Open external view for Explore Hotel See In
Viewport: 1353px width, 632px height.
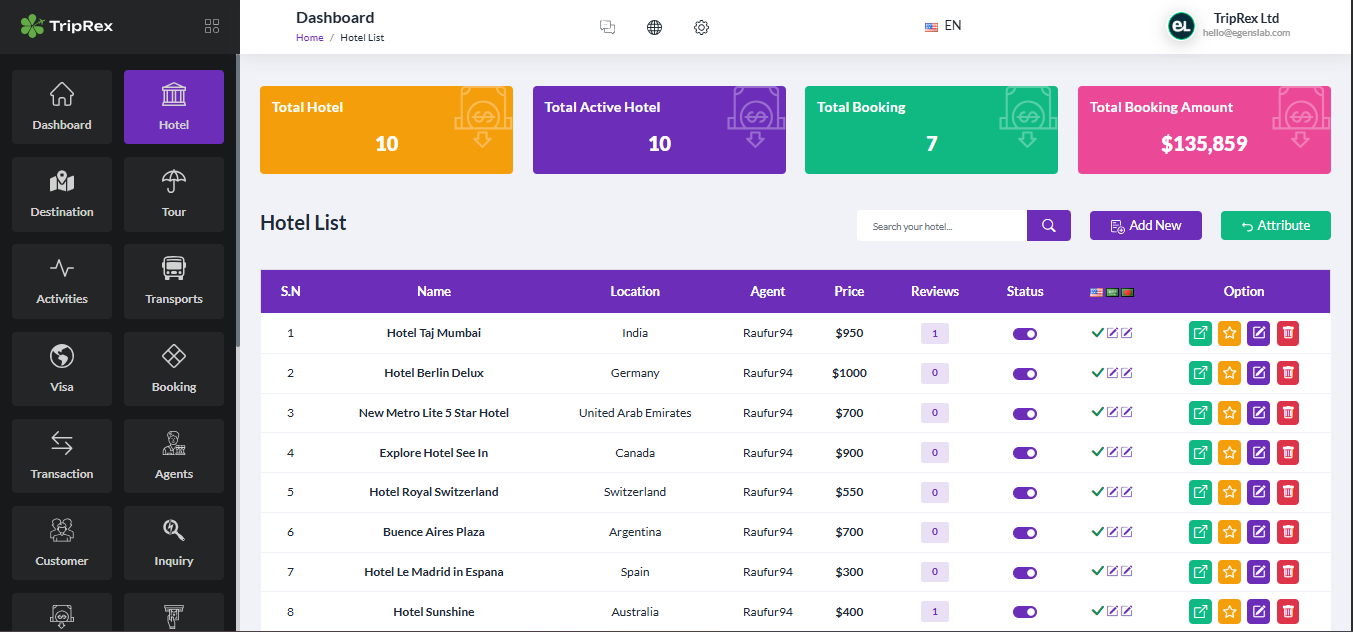click(1200, 453)
